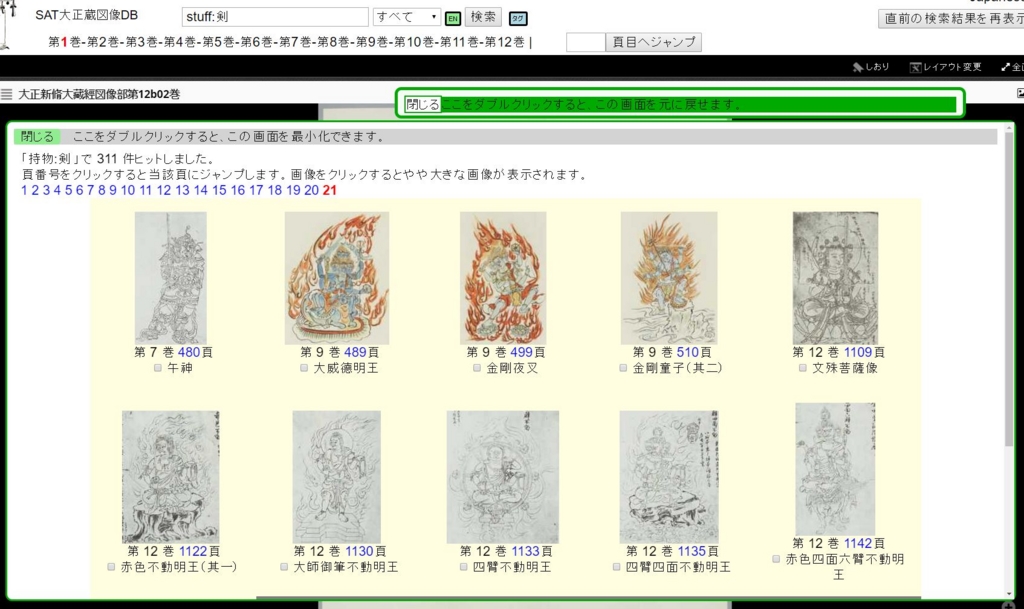Enlarge the 赤色四面六臂不動明王 thumbnail
The height and width of the screenshot is (609, 1024).
coord(835,469)
